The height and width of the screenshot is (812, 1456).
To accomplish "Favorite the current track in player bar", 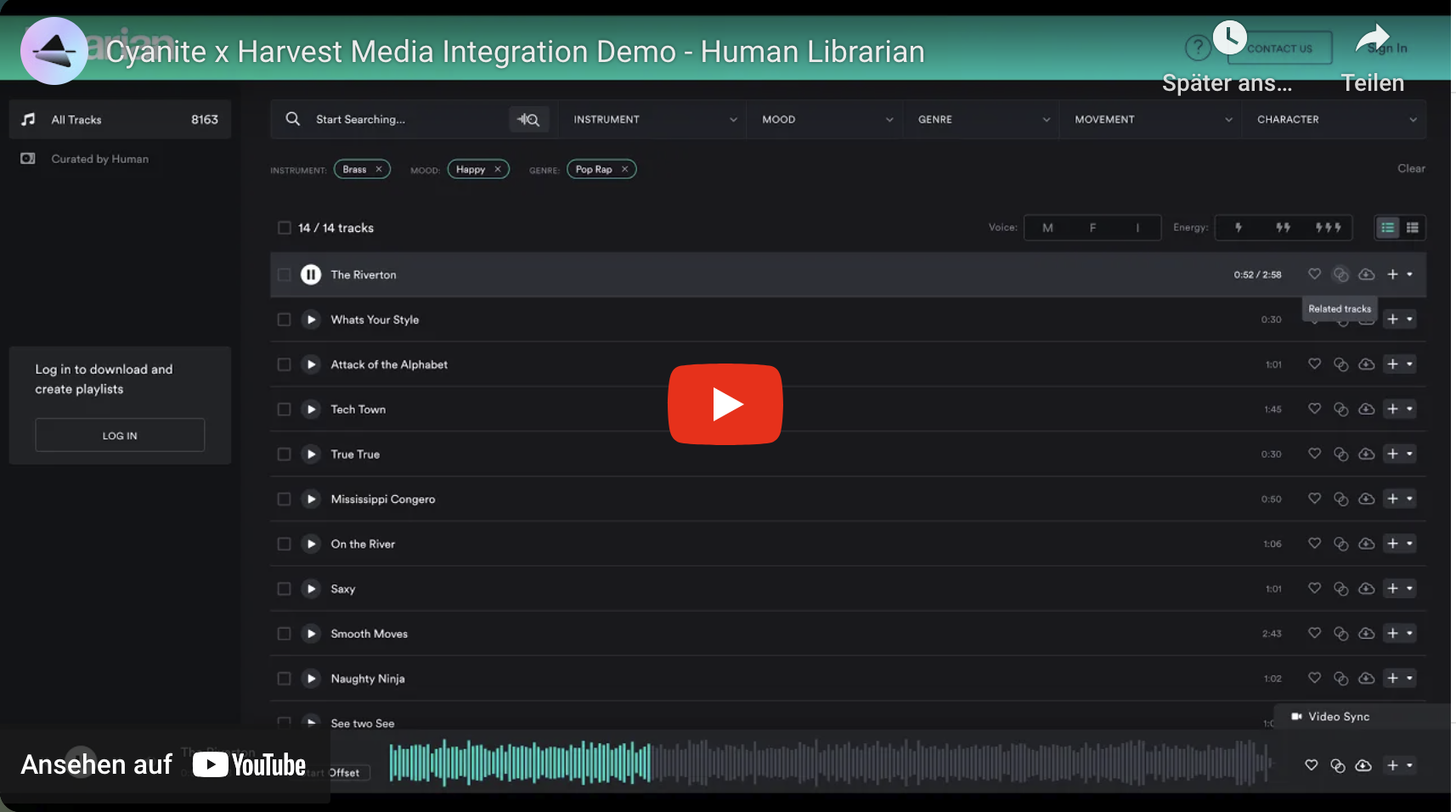I will pos(1311,765).
